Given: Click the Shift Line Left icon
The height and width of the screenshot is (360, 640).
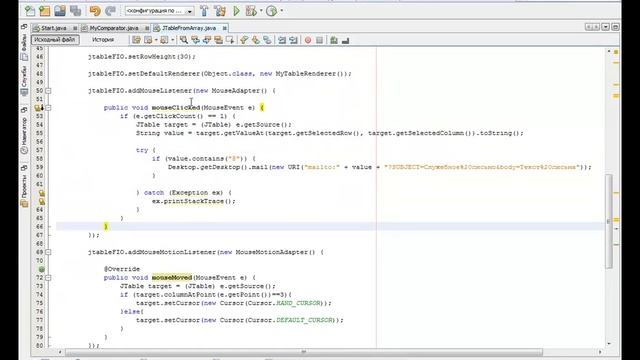Looking at the screenshot, I should click(x=282, y=40).
